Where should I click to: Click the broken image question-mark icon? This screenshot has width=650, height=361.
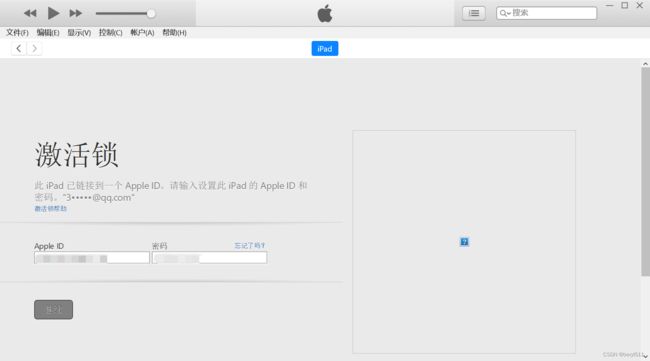(x=464, y=242)
